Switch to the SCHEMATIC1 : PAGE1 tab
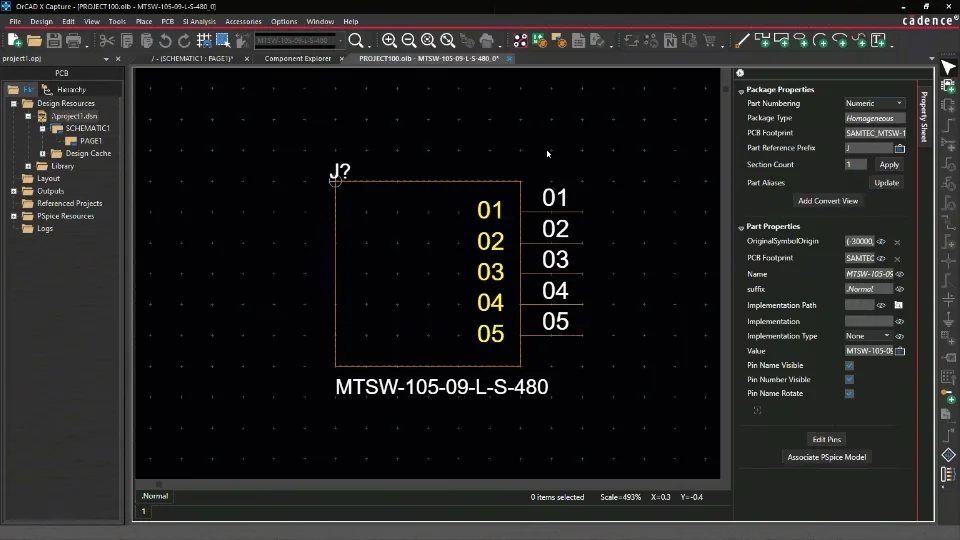 (x=192, y=59)
